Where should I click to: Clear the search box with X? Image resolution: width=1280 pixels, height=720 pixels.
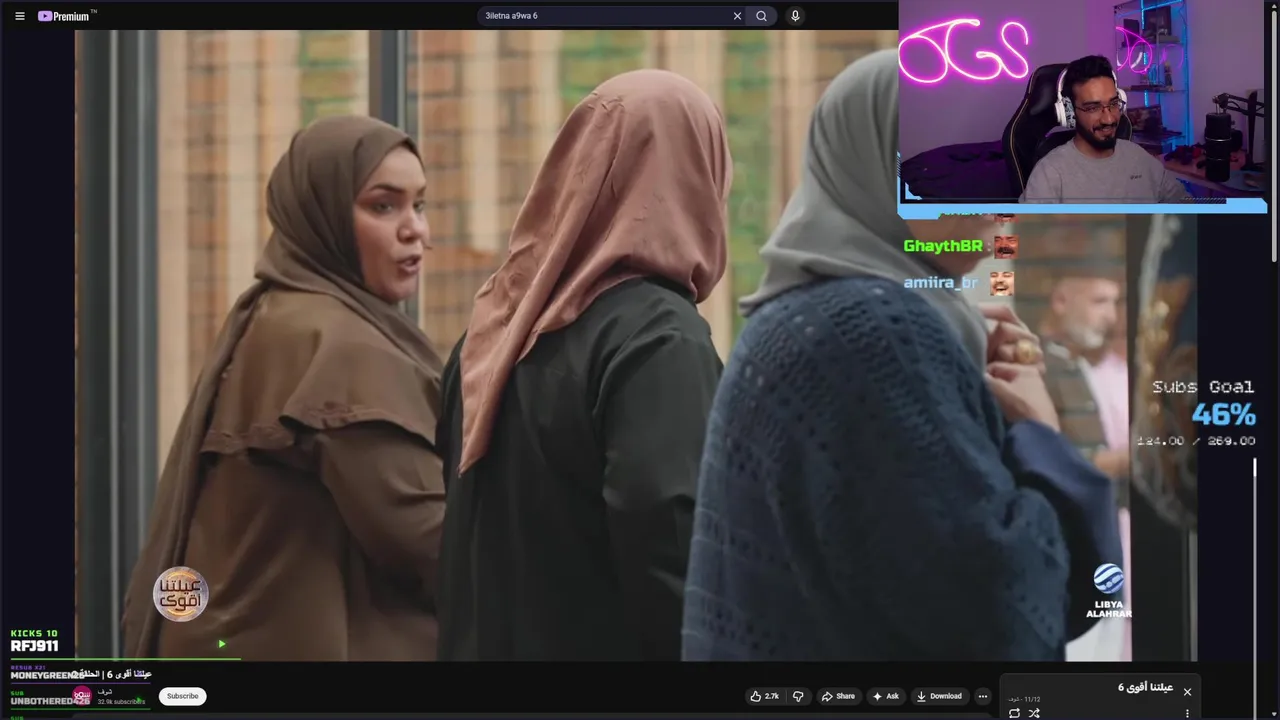tap(737, 16)
